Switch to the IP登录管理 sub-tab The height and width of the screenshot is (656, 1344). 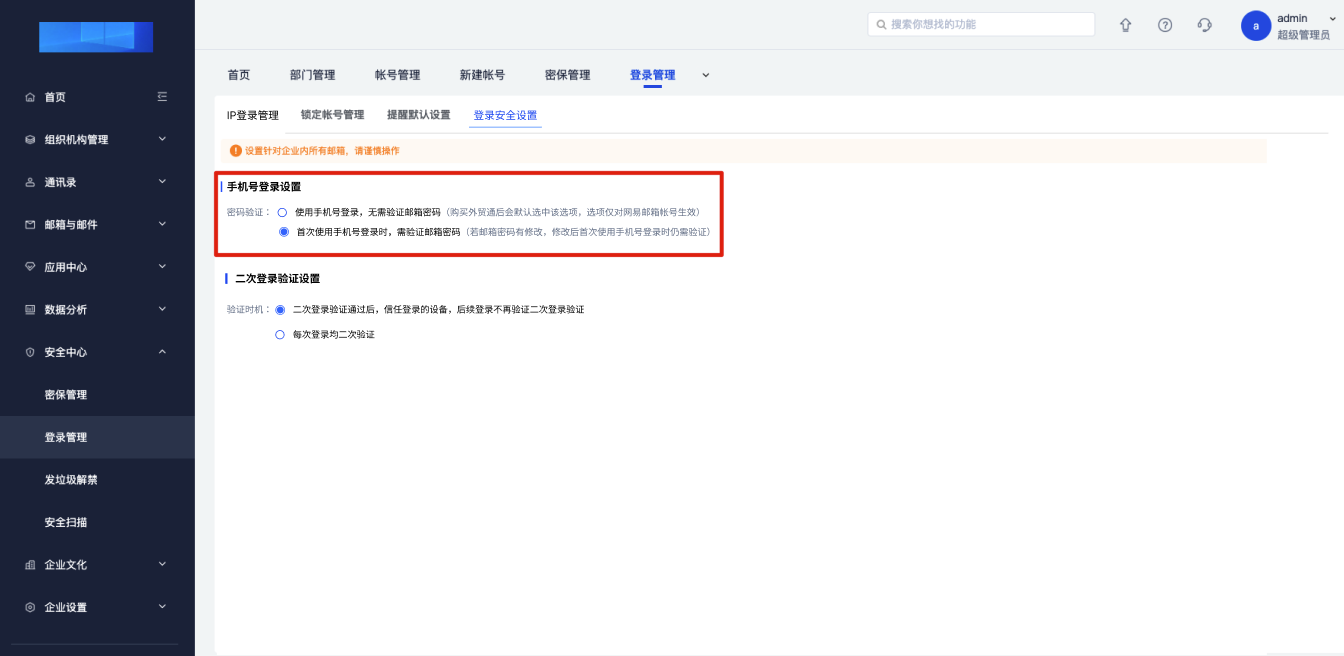tap(252, 115)
